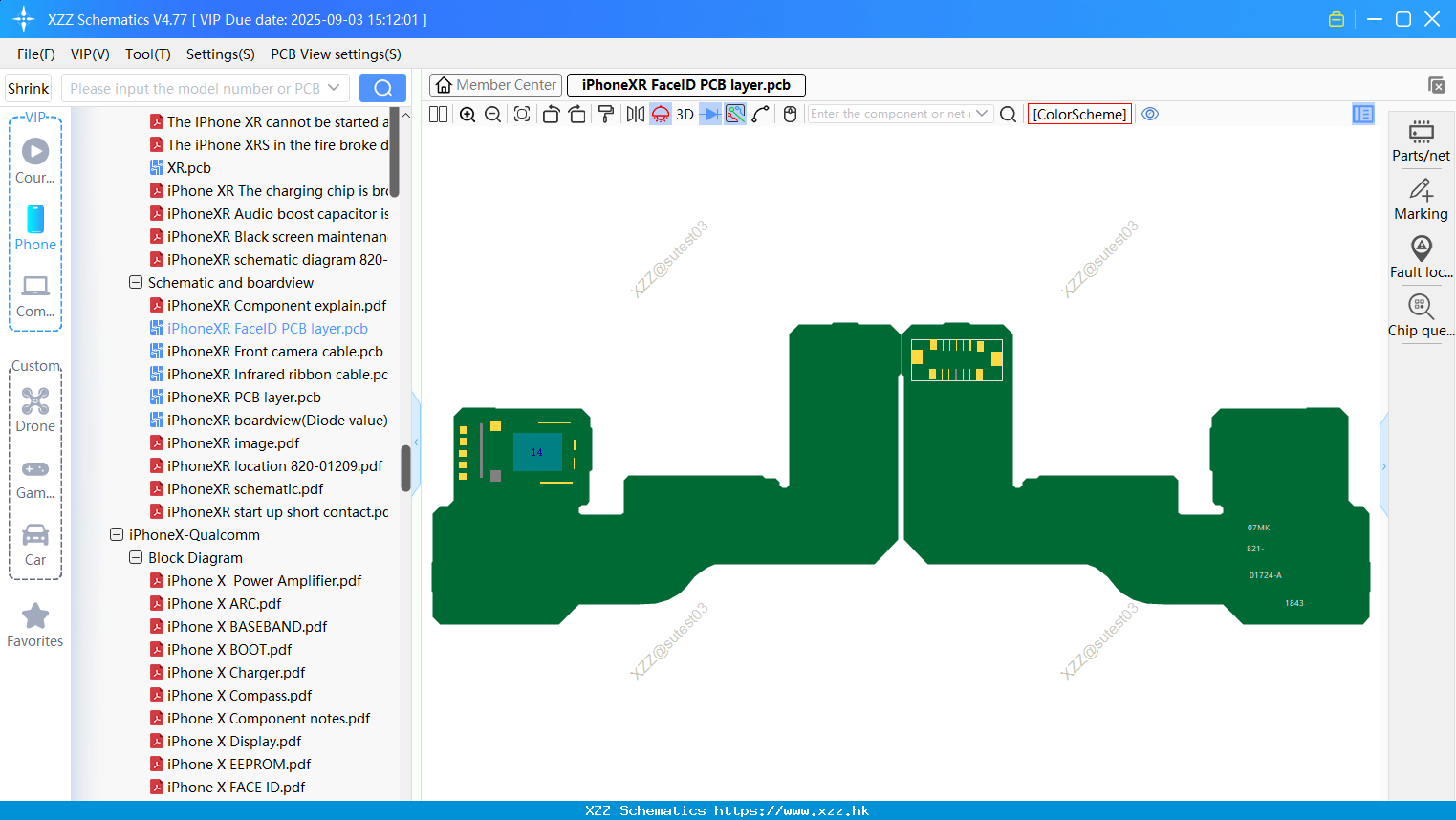1456x820 pixels.
Task: Click the Shrink button
Action: pyautogui.click(x=28, y=88)
